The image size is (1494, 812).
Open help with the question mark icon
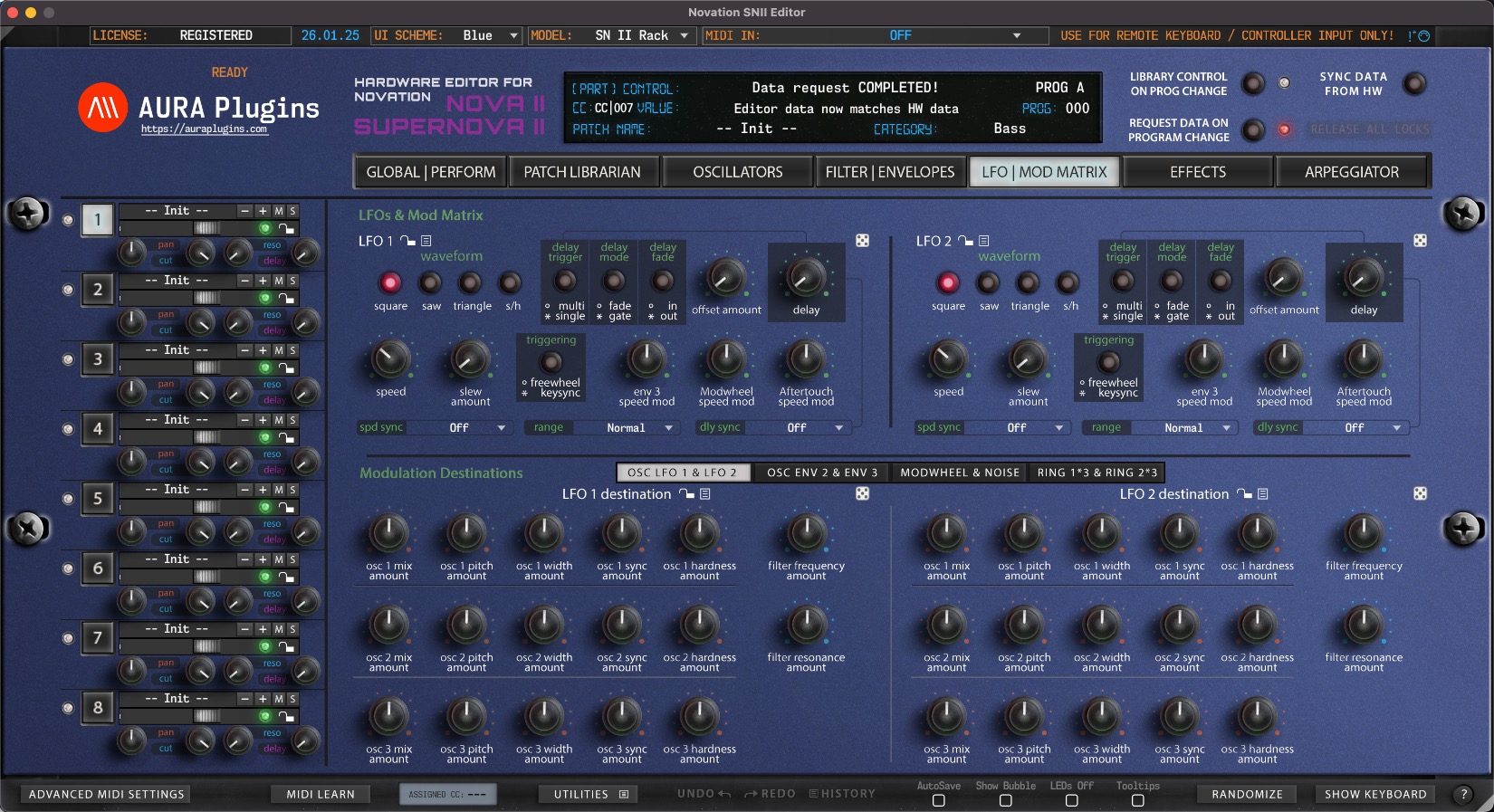coord(1462,794)
